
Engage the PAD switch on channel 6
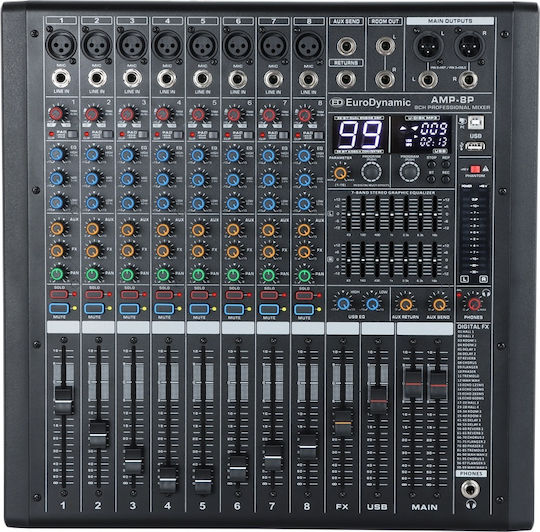click(x=249, y=135)
